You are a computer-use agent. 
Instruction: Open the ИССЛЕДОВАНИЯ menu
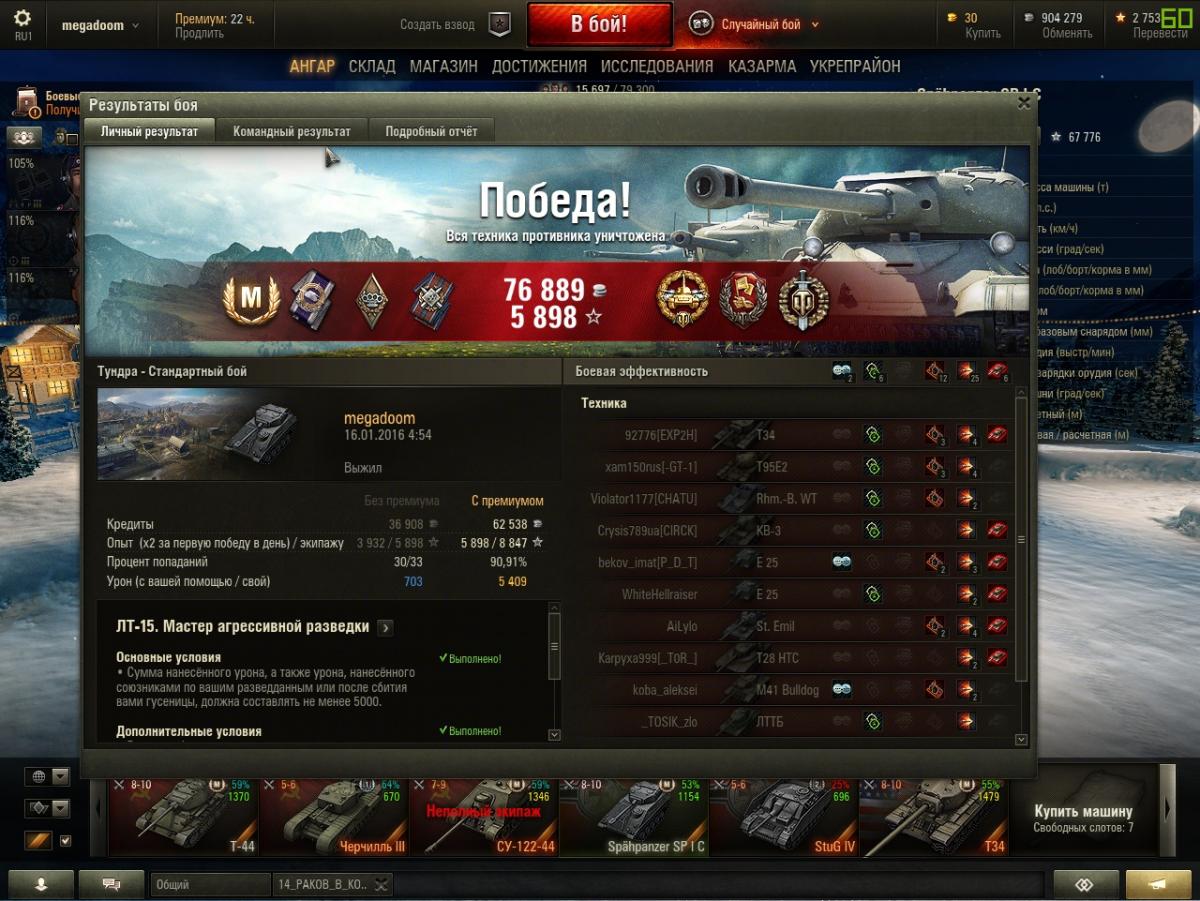tap(657, 66)
